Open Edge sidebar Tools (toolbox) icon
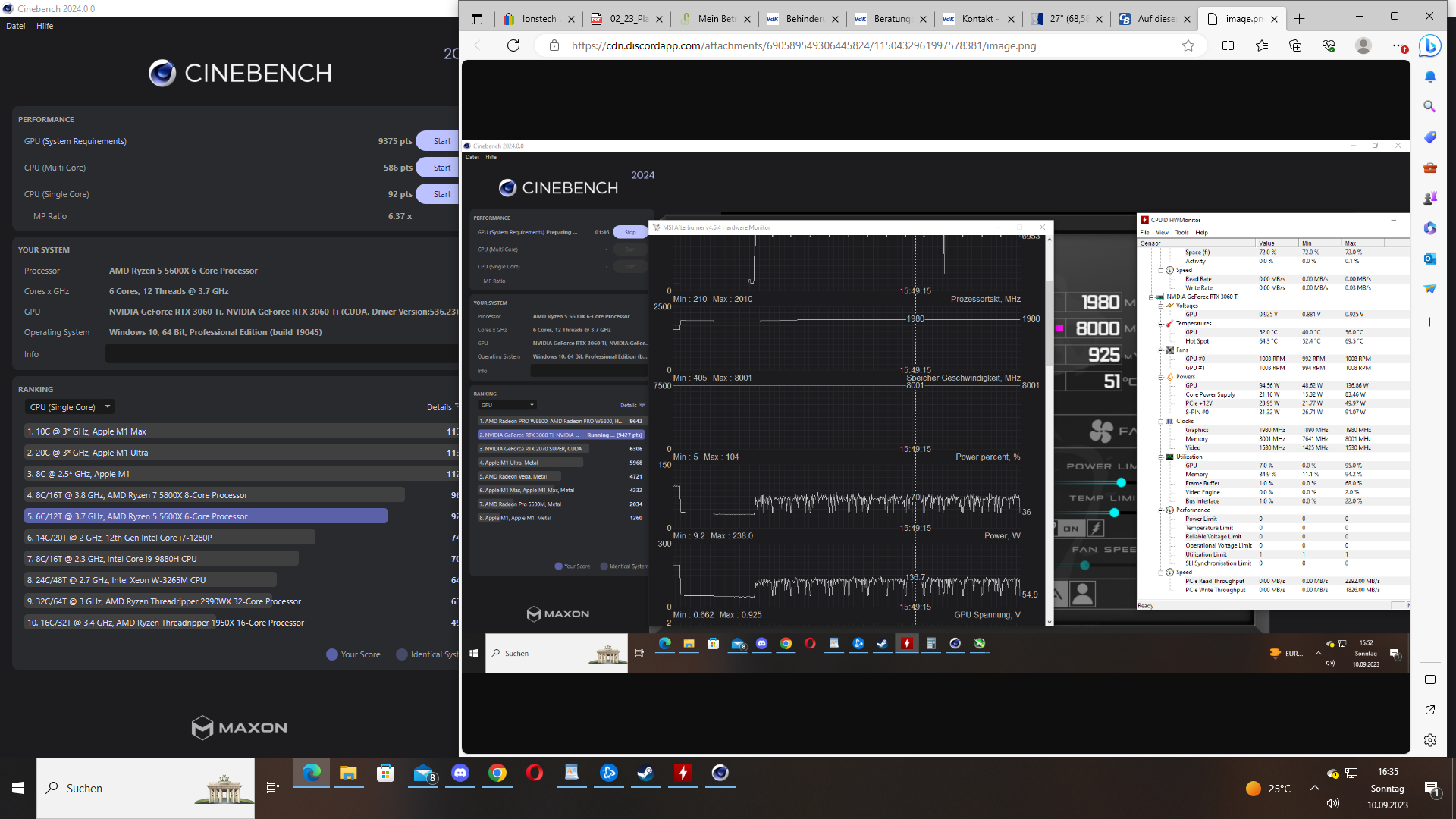This screenshot has width=1456, height=819. coord(1429,168)
